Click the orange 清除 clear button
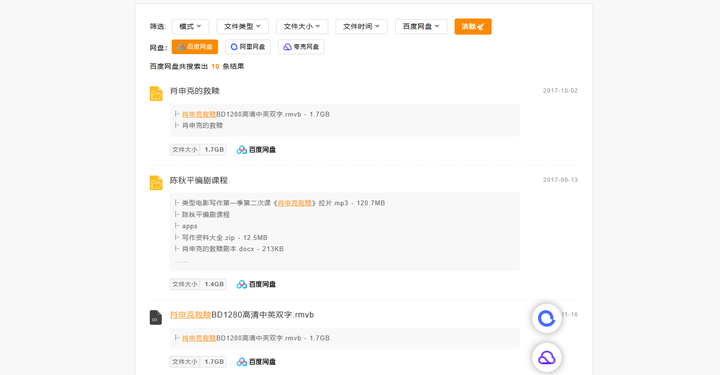Screen dimensions: 720x375 click(x=473, y=27)
